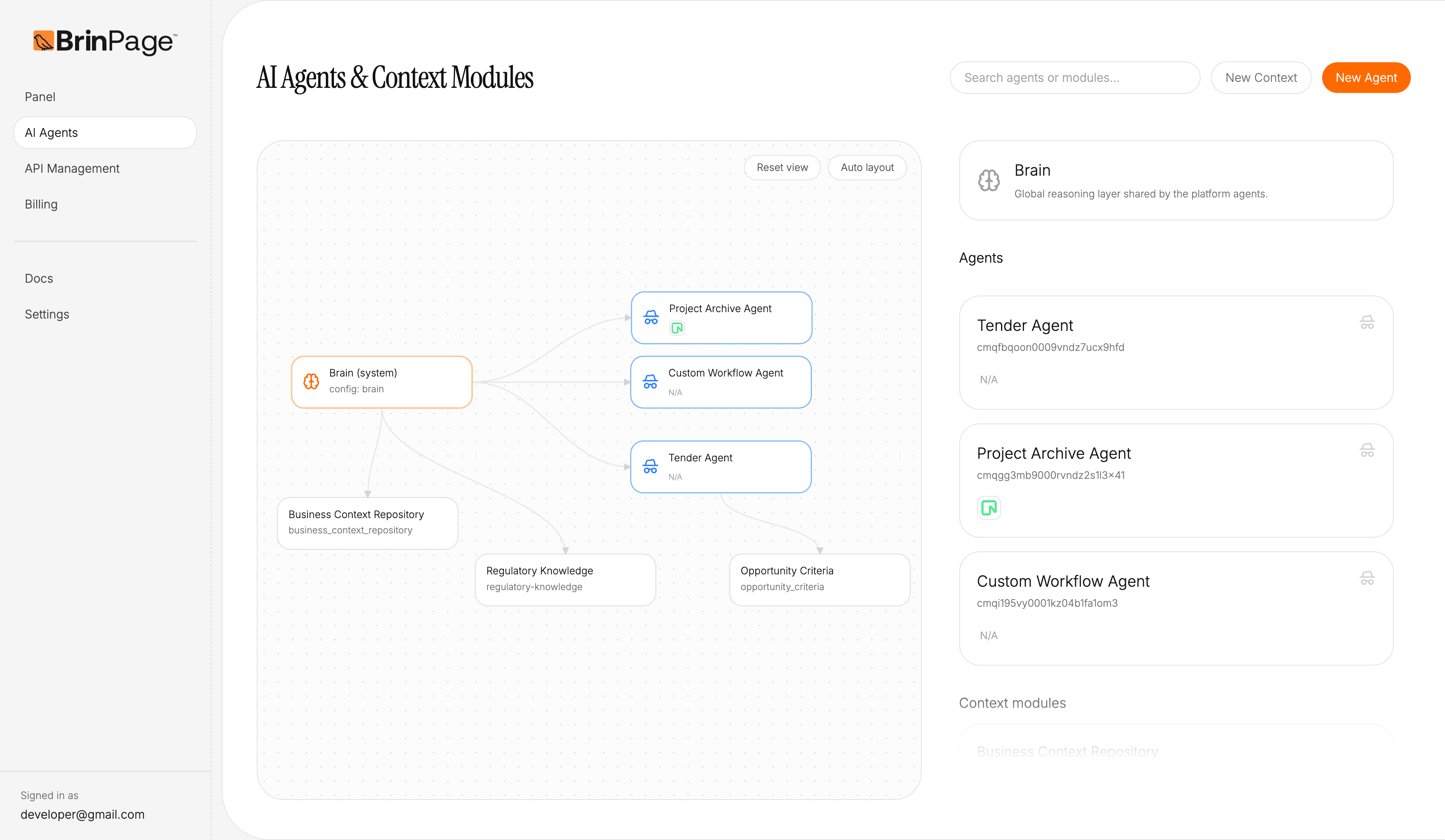Click the agent icon on Project Archive Agent node

(x=651, y=317)
